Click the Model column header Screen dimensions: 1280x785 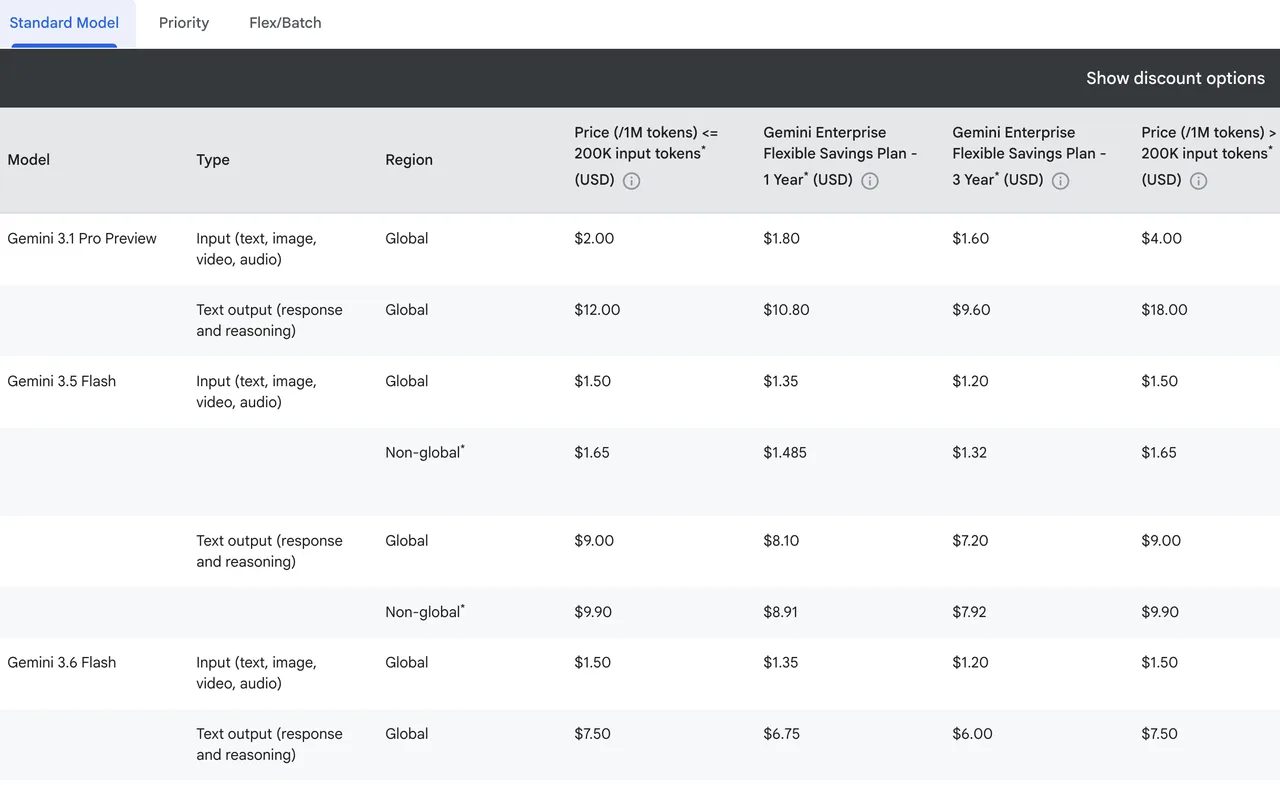point(29,160)
